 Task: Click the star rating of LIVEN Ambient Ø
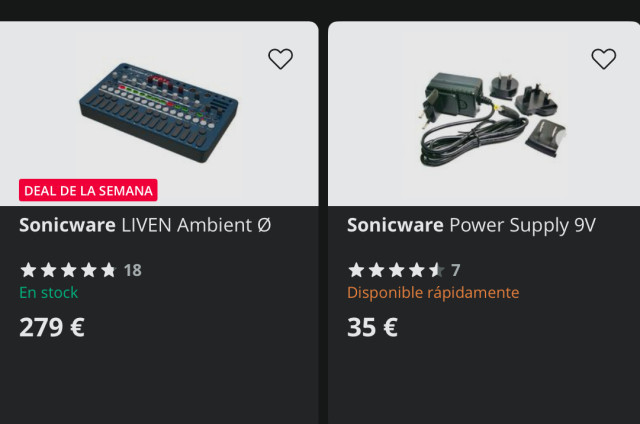pos(68,270)
